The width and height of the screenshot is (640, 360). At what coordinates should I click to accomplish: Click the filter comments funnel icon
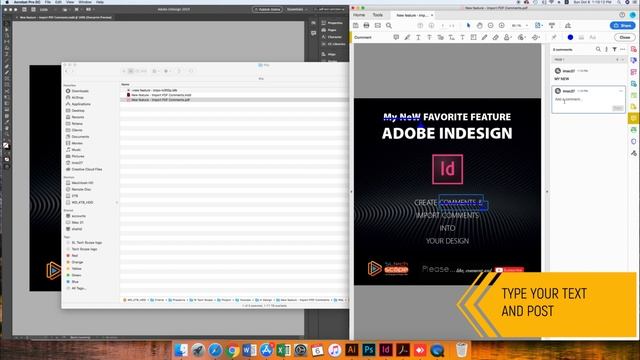pyautogui.click(x=614, y=49)
